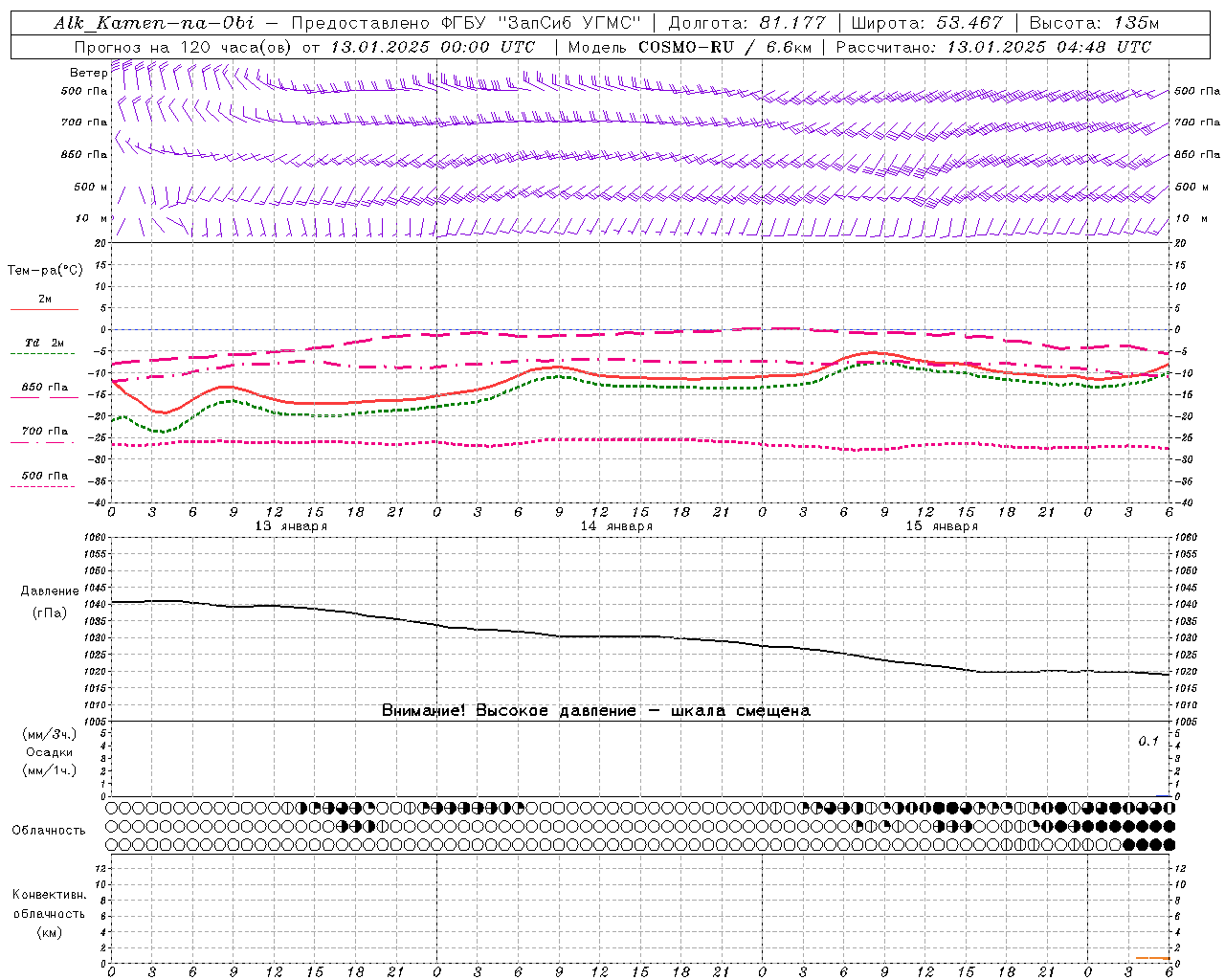Select the 500 м wind level label on left
Viewport: 1225px width, 980px height.
click(91, 187)
